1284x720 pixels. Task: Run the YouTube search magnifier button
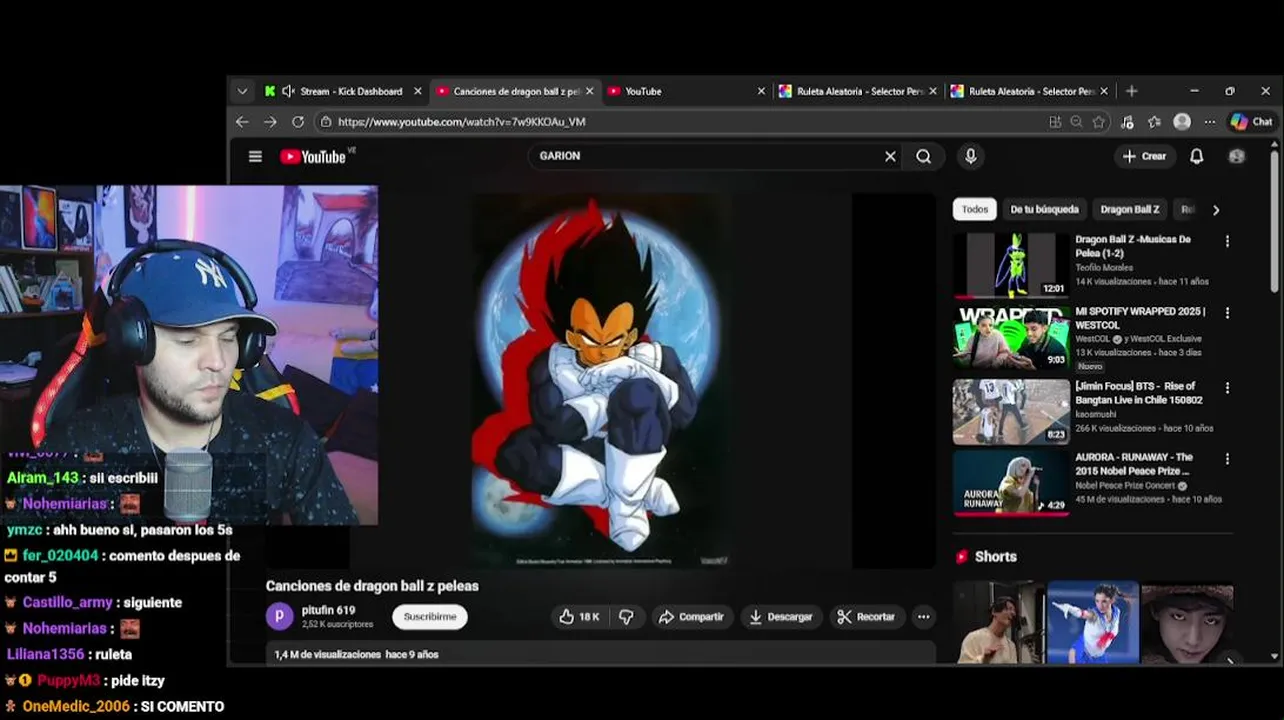coord(923,156)
